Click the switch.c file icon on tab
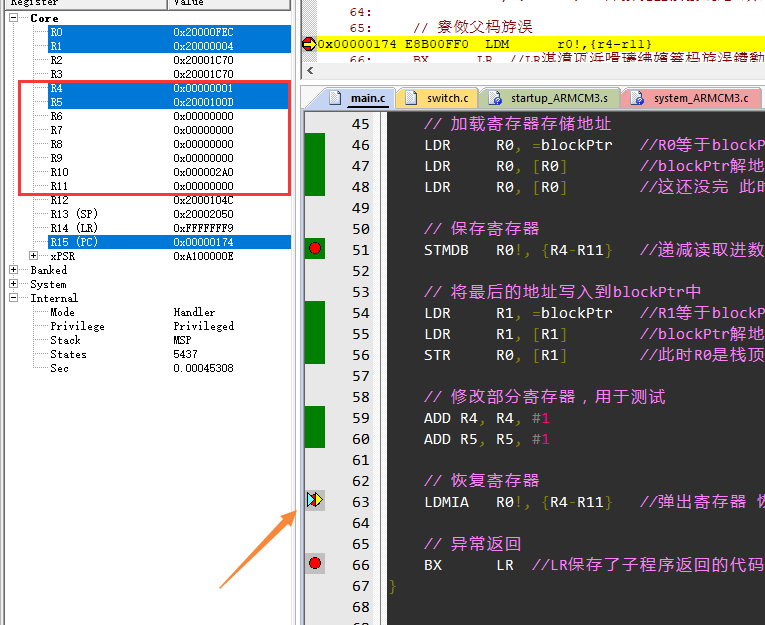 point(411,98)
